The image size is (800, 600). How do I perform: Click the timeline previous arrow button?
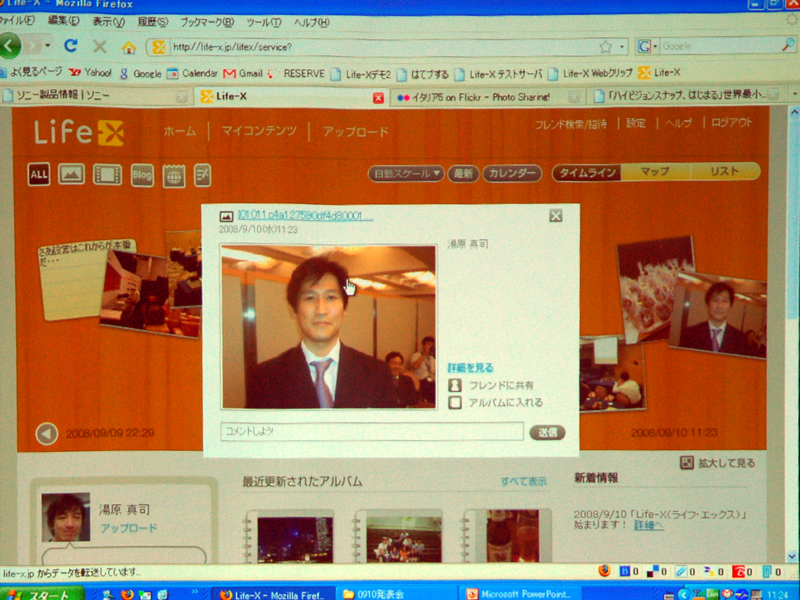46,433
